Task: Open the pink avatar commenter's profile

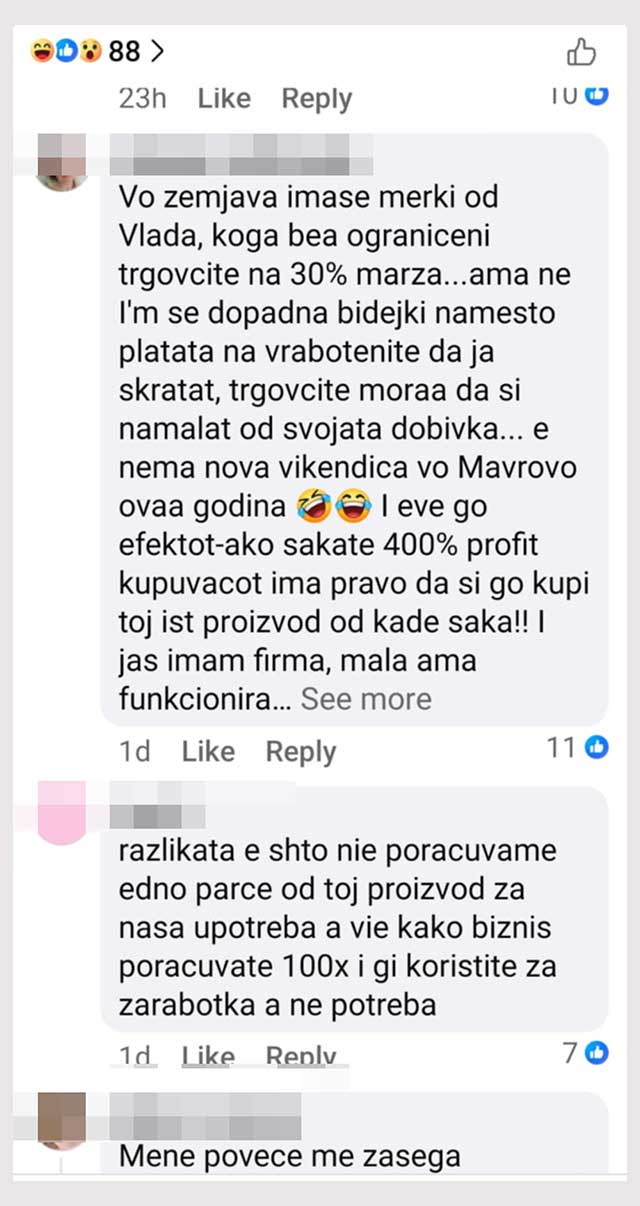Action: pos(62,814)
